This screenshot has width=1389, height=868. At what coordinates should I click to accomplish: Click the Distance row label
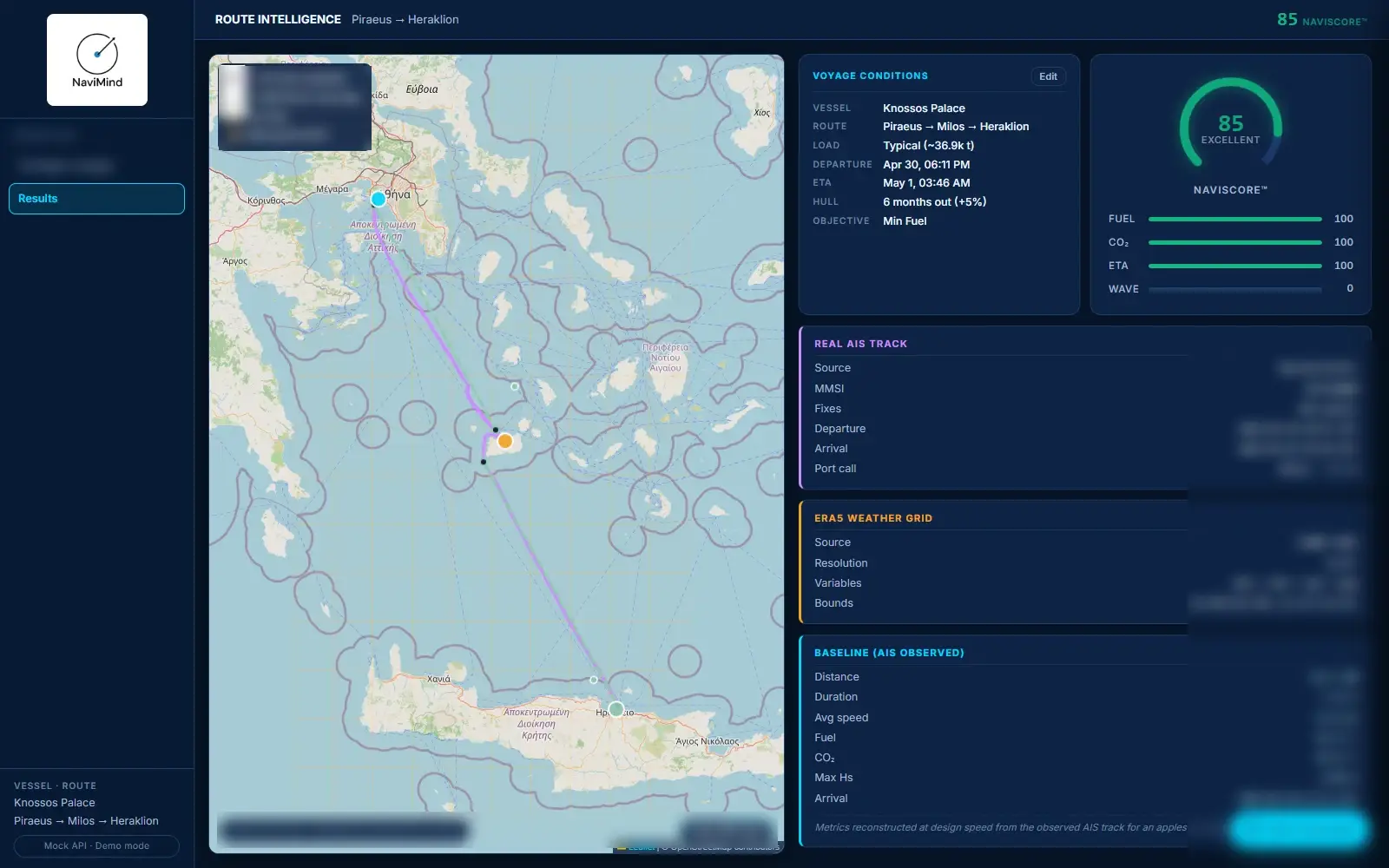pyautogui.click(x=837, y=677)
